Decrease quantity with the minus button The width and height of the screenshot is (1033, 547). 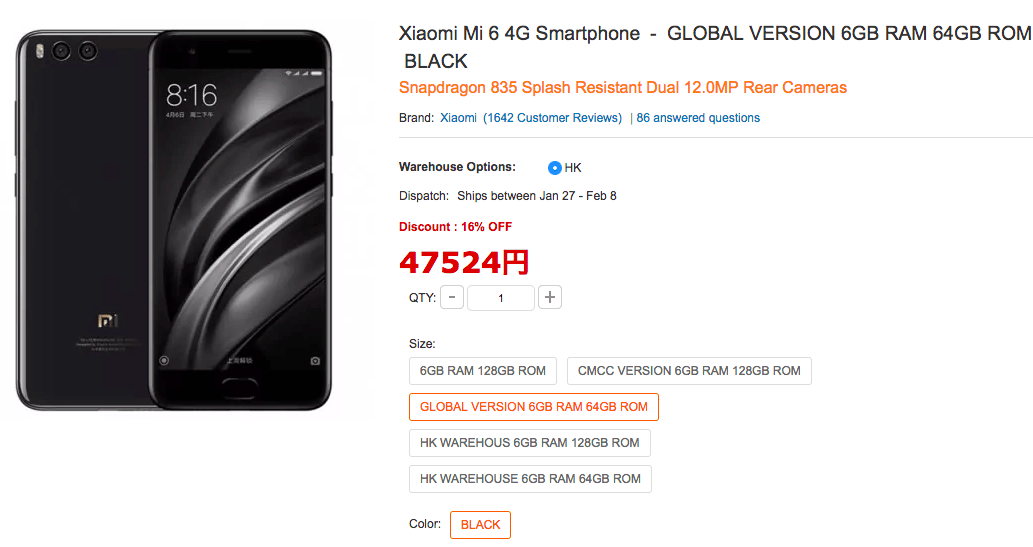(452, 297)
